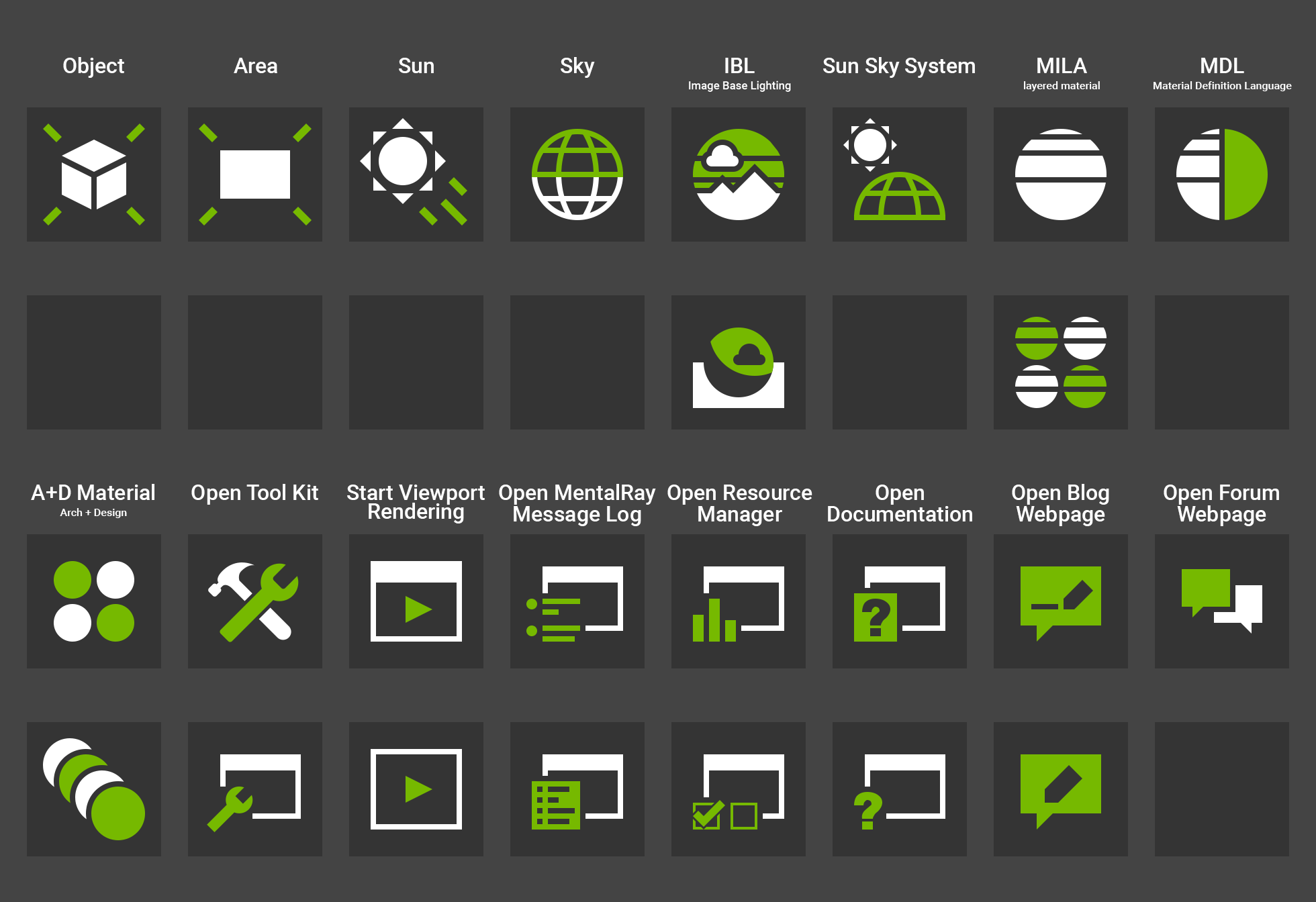Click the "Area" label
Viewport: 1316px width, 902px height.
(255, 66)
